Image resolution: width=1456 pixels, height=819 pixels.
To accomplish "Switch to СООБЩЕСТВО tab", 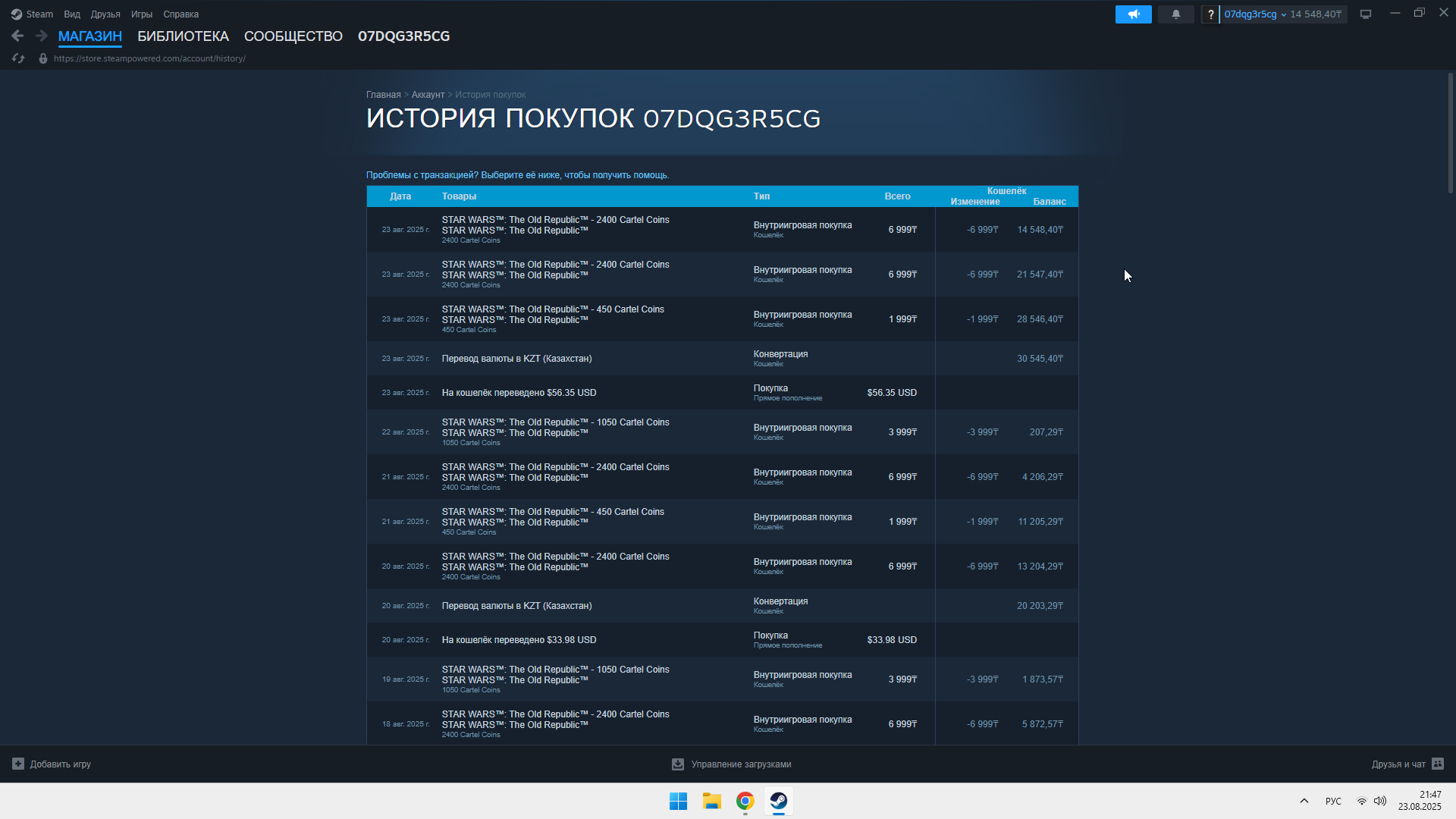I will coord(293,36).
